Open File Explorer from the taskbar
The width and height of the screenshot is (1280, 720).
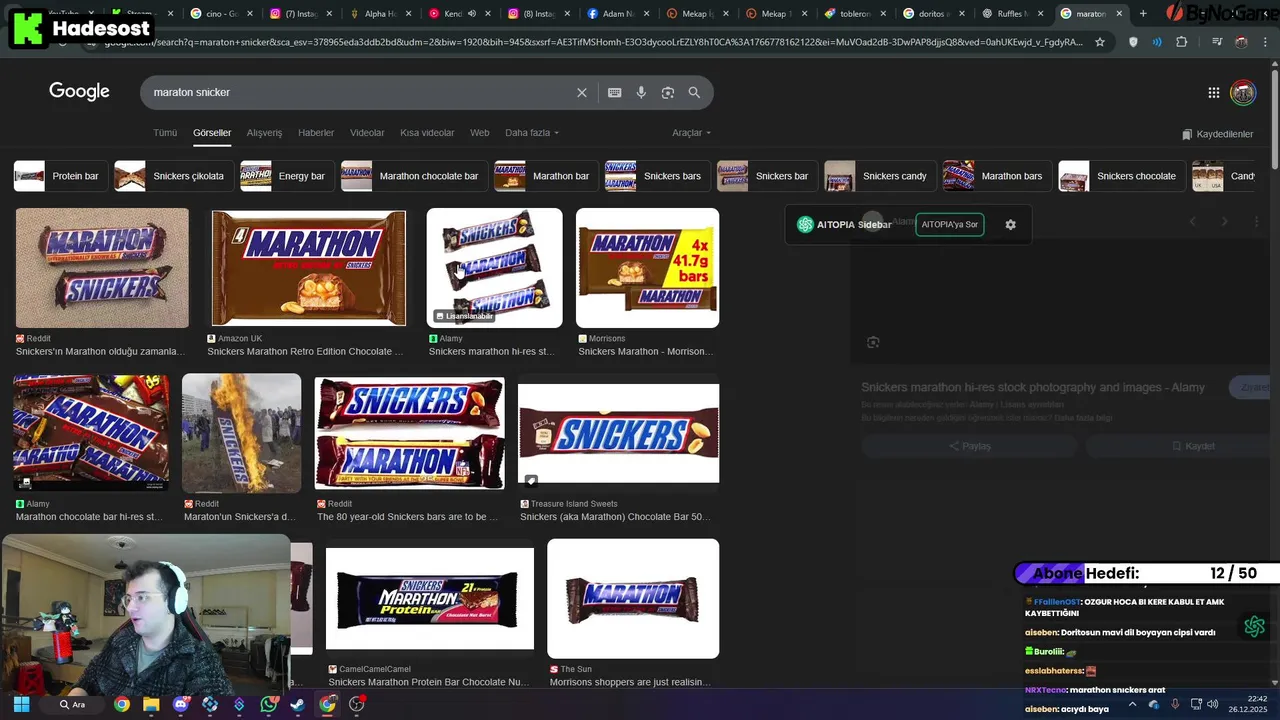tap(151, 704)
